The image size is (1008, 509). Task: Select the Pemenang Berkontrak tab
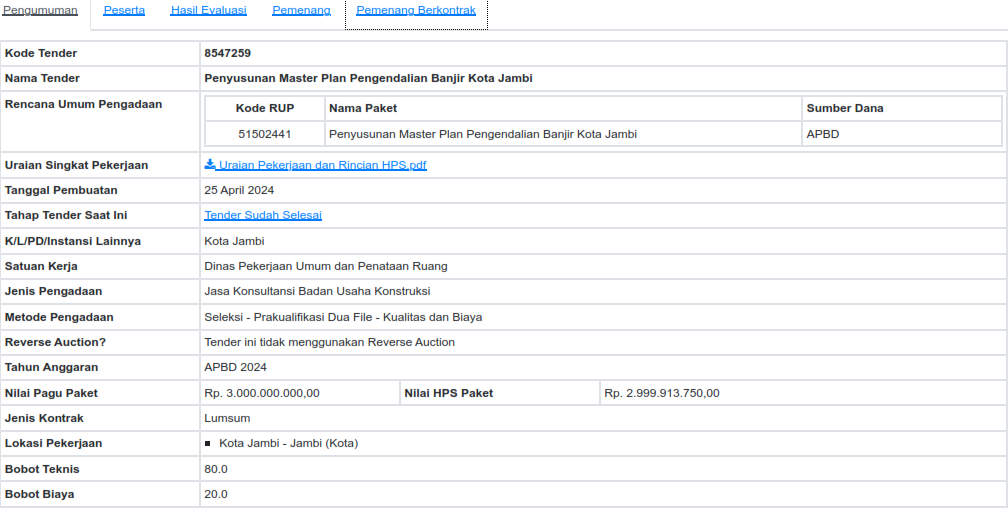tap(416, 10)
